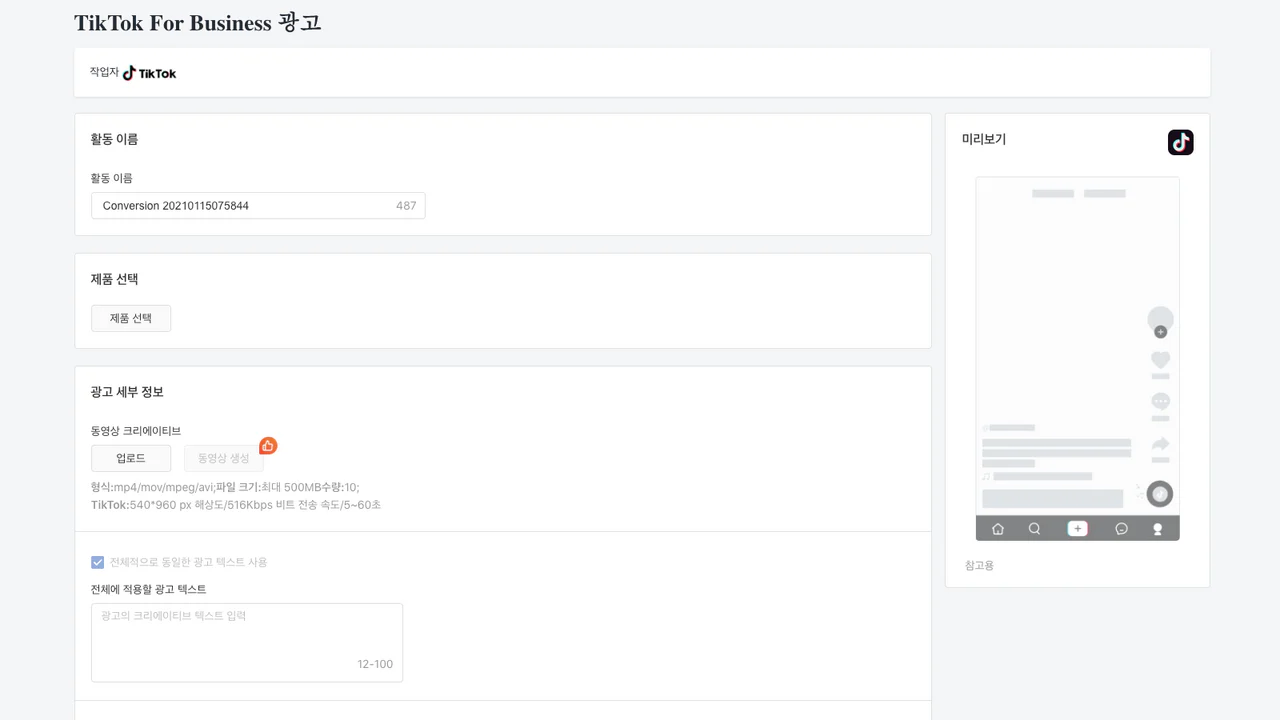
Task: Click the avatar follow plus icon in preview
Action: click(1160, 331)
